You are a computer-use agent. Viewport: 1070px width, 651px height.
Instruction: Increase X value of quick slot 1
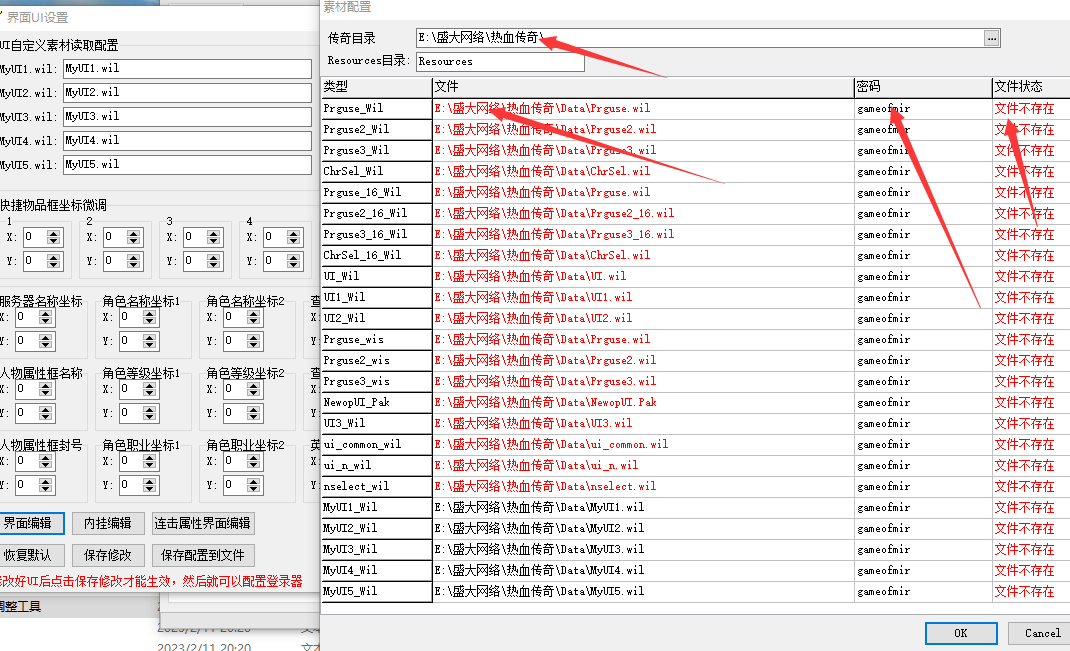[54, 233]
